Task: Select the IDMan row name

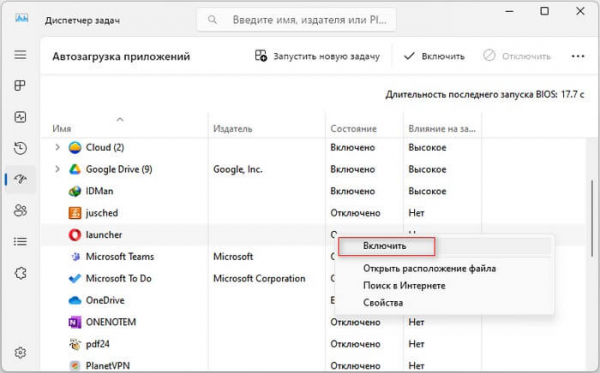Action: pyautogui.click(x=99, y=191)
